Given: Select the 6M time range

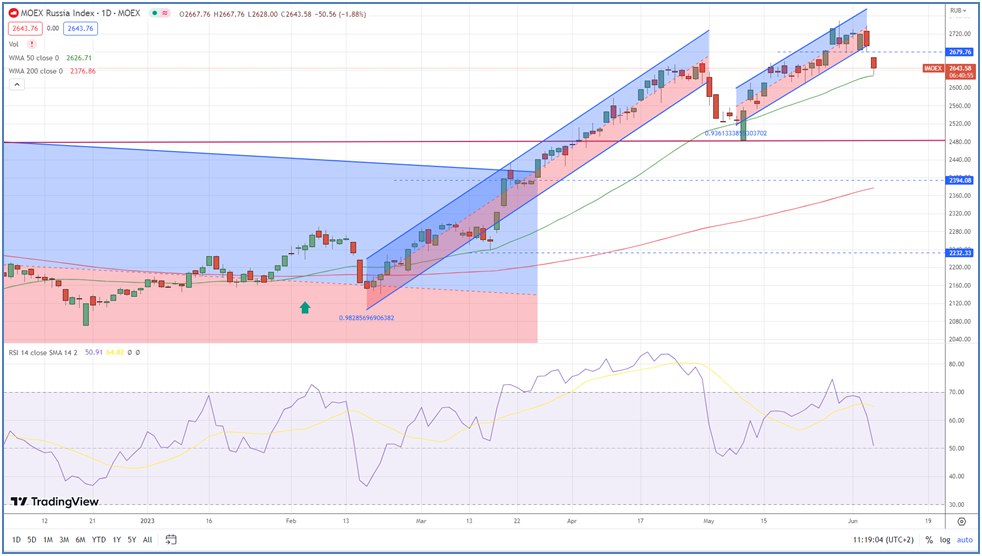Looking at the screenshot, I should pos(80,540).
